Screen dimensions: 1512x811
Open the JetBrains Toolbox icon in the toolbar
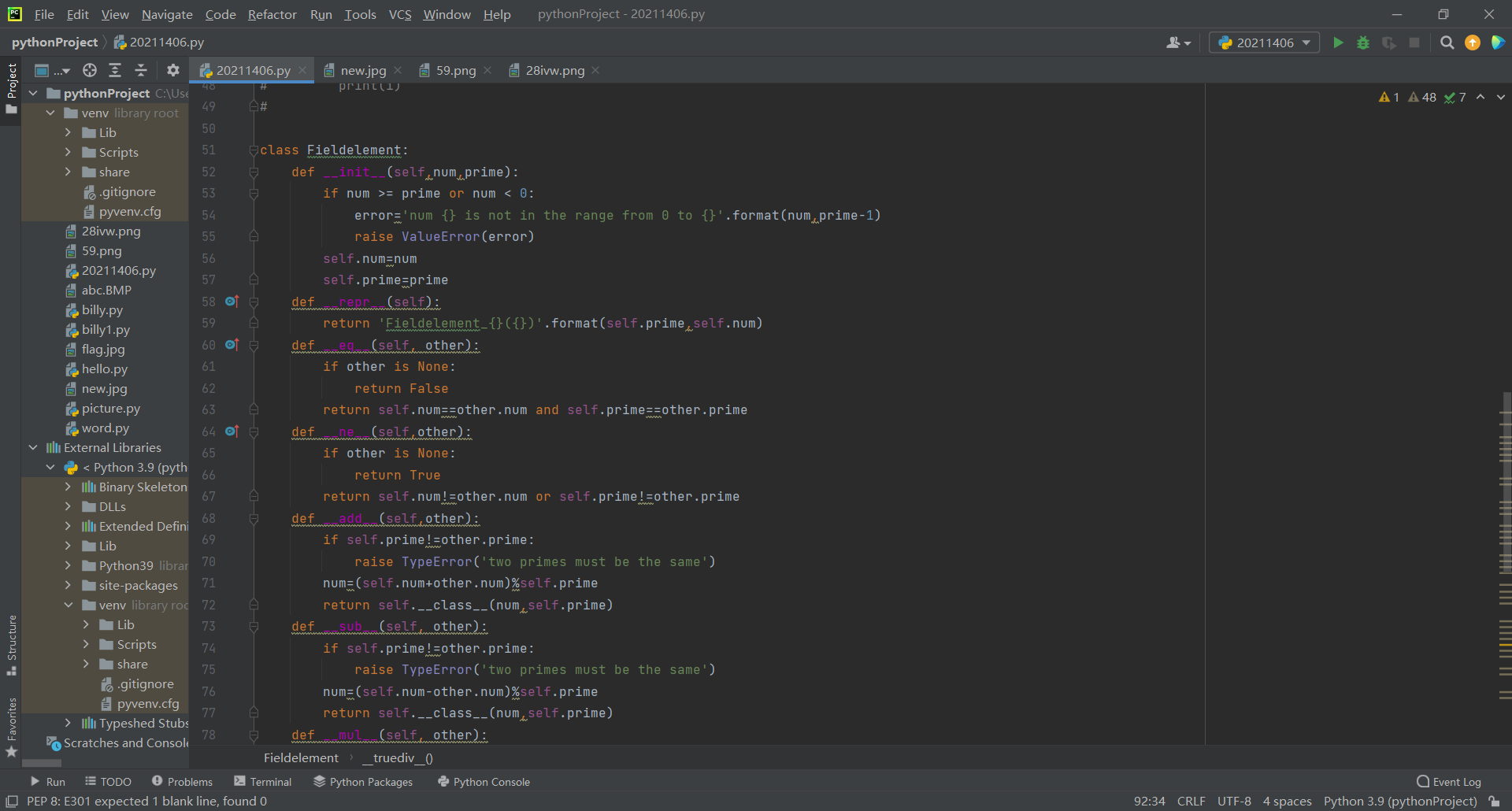(x=1498, y=43)
